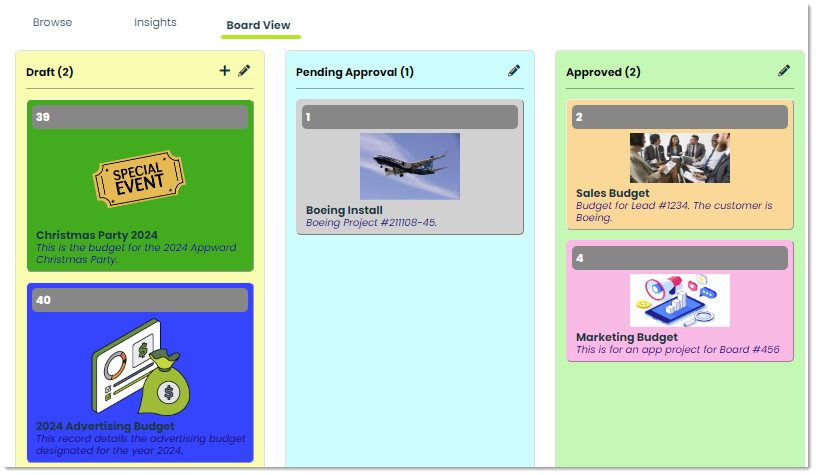Click the advertising budget record description text
The width and height of the screenshot is (816, 475).
point(141,444)
